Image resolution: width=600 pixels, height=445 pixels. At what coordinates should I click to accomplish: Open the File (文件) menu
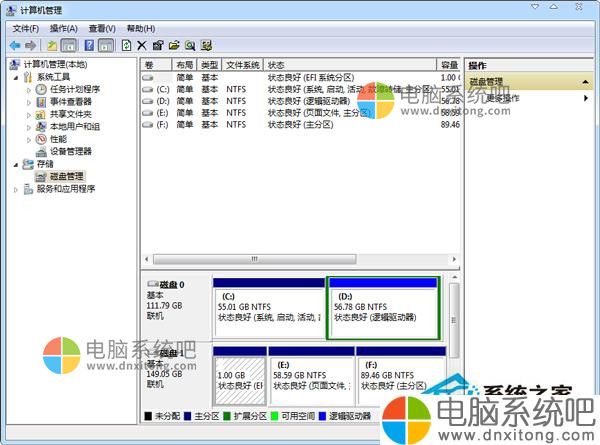pos(26,29)
